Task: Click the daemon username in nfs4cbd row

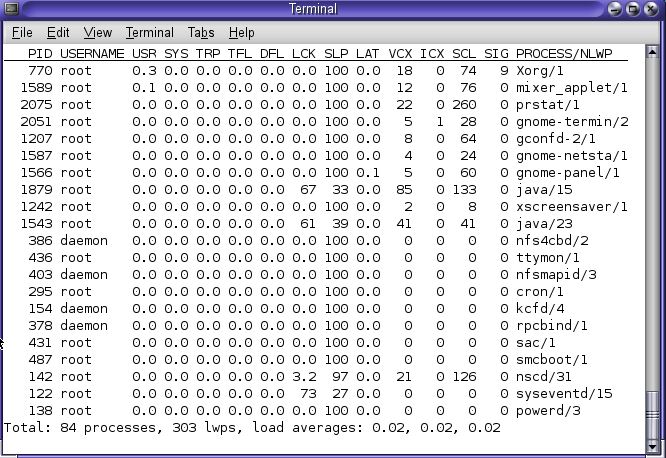Action: (84, 240)
